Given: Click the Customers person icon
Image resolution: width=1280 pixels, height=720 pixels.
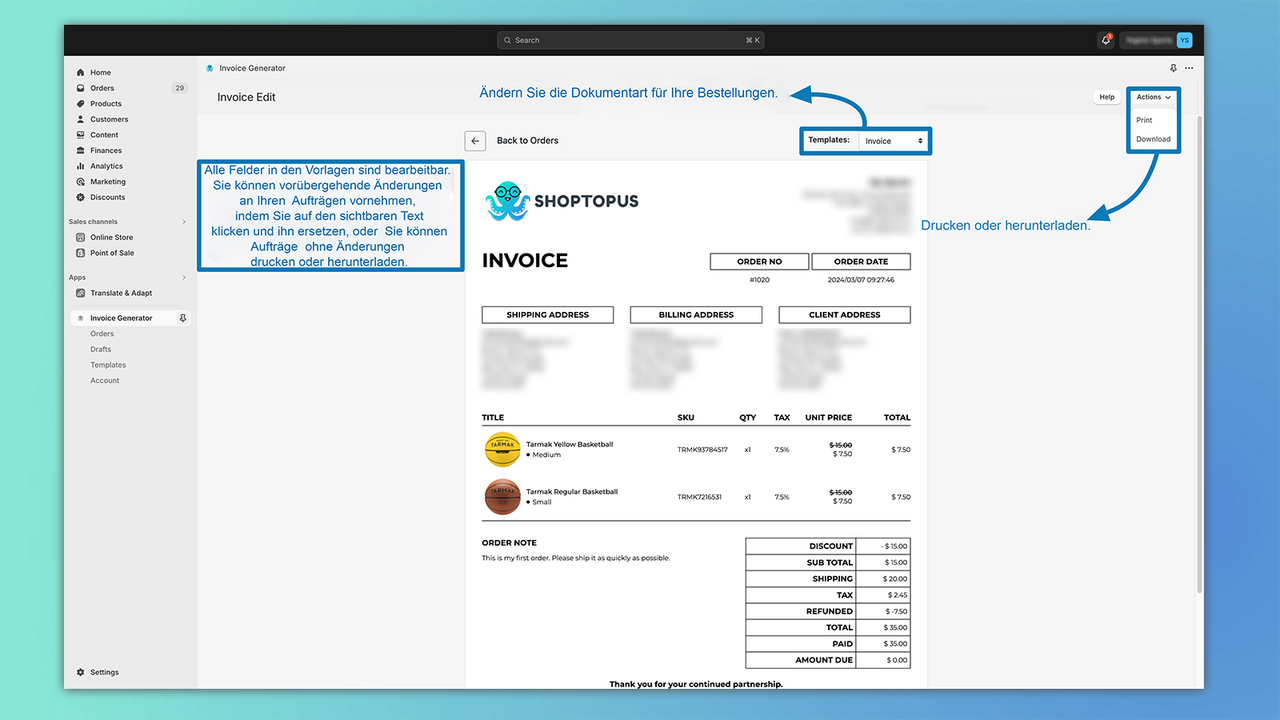Looking at the screenshot, I should pos(80,119).
